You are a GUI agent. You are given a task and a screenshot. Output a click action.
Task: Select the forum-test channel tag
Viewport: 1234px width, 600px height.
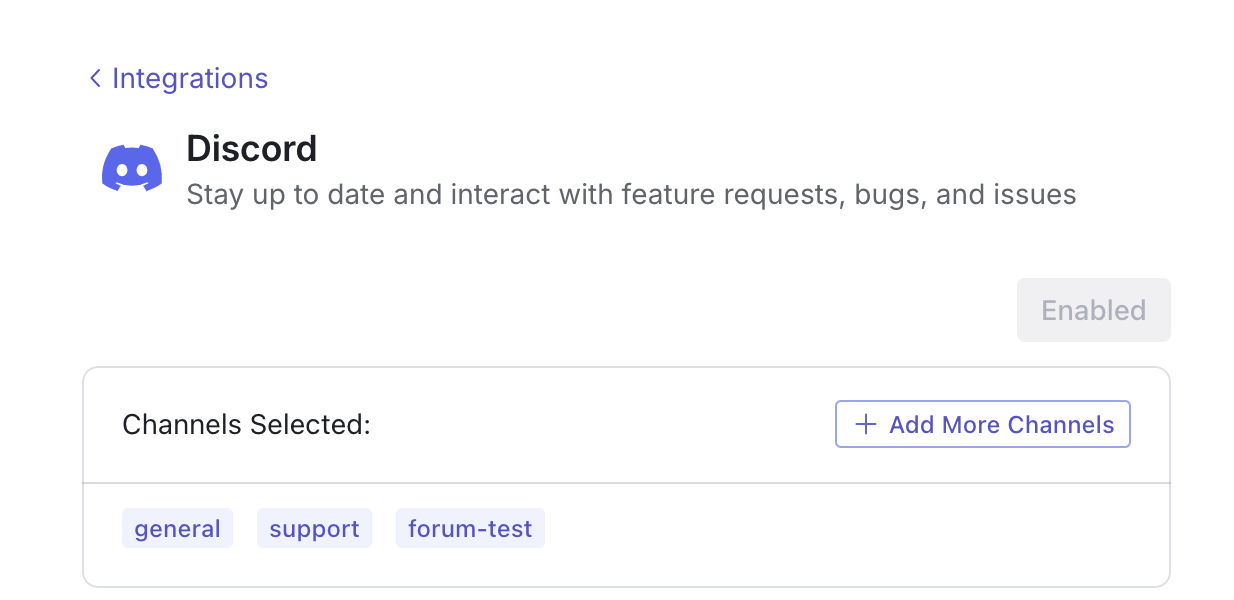tap(470, 529)
